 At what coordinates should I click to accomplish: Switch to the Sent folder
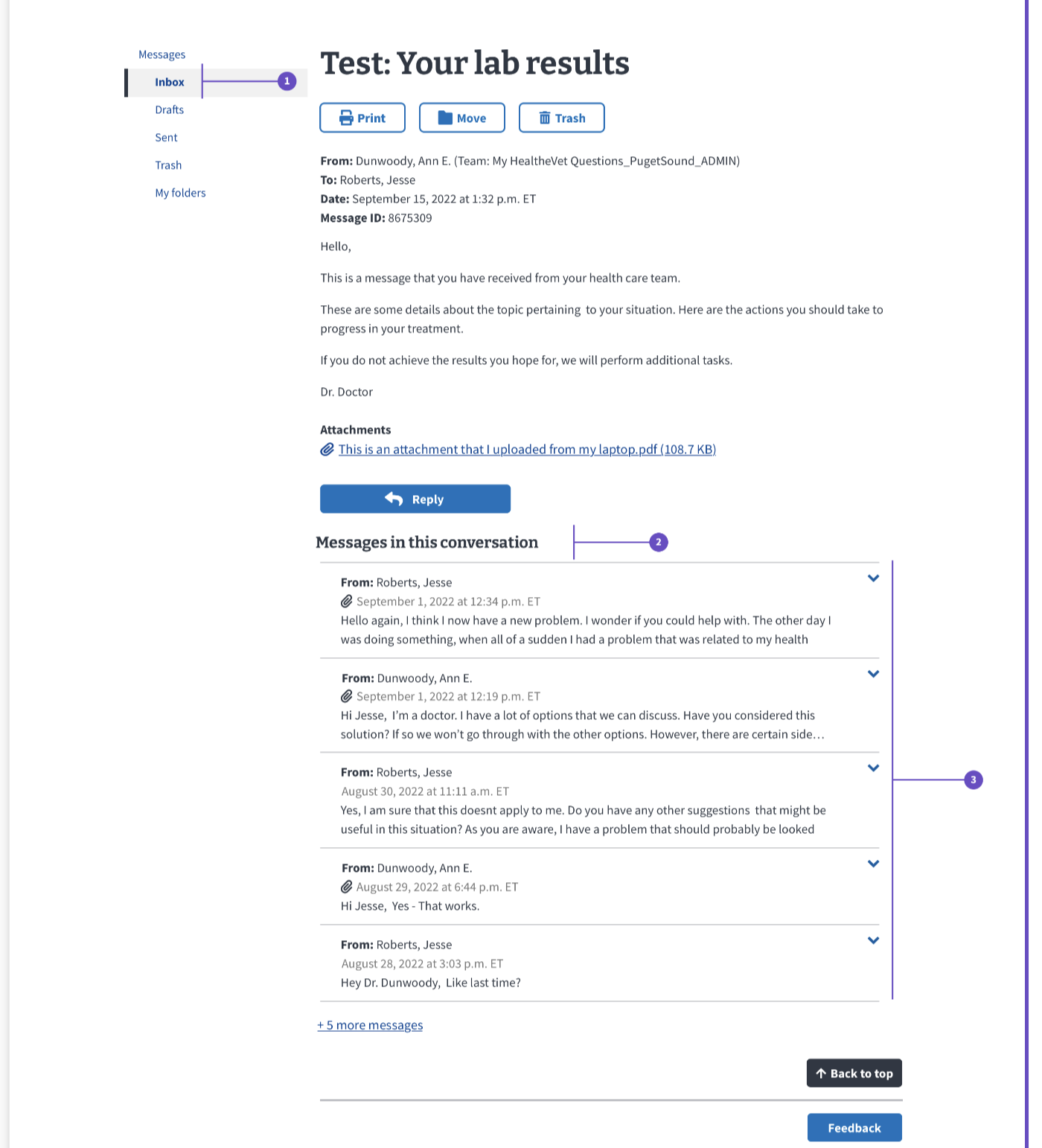tap(165, 137)
